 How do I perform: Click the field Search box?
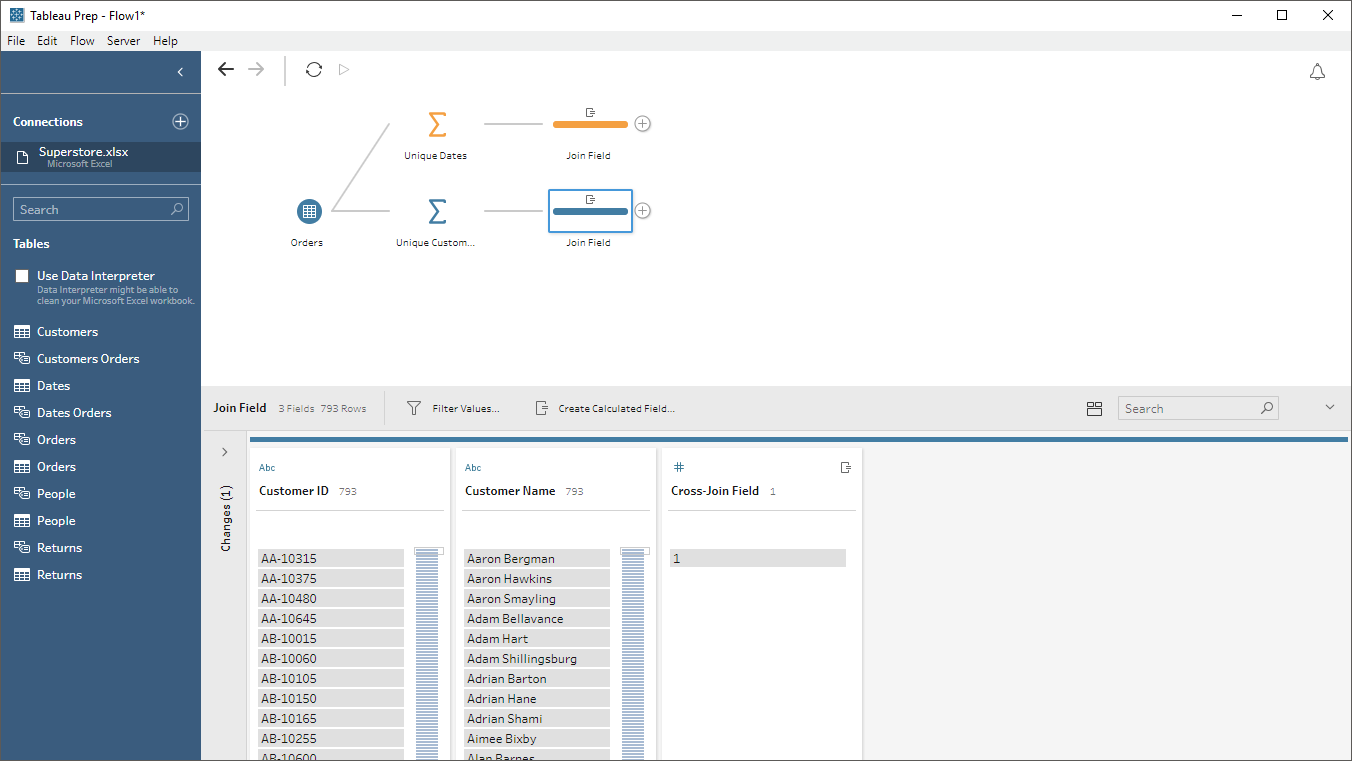tap(1198, 408)
